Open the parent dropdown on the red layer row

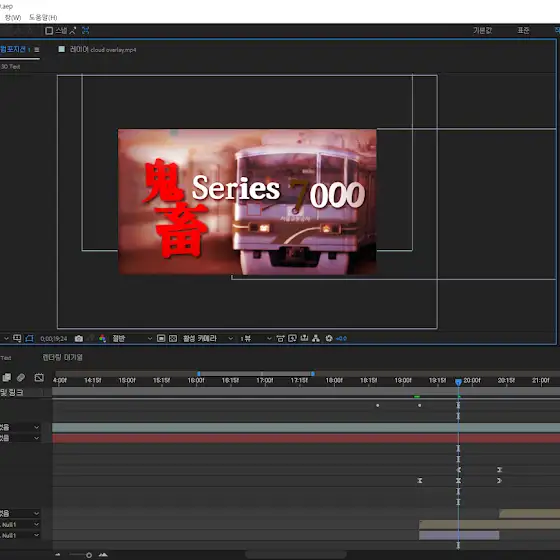point(36,438)
